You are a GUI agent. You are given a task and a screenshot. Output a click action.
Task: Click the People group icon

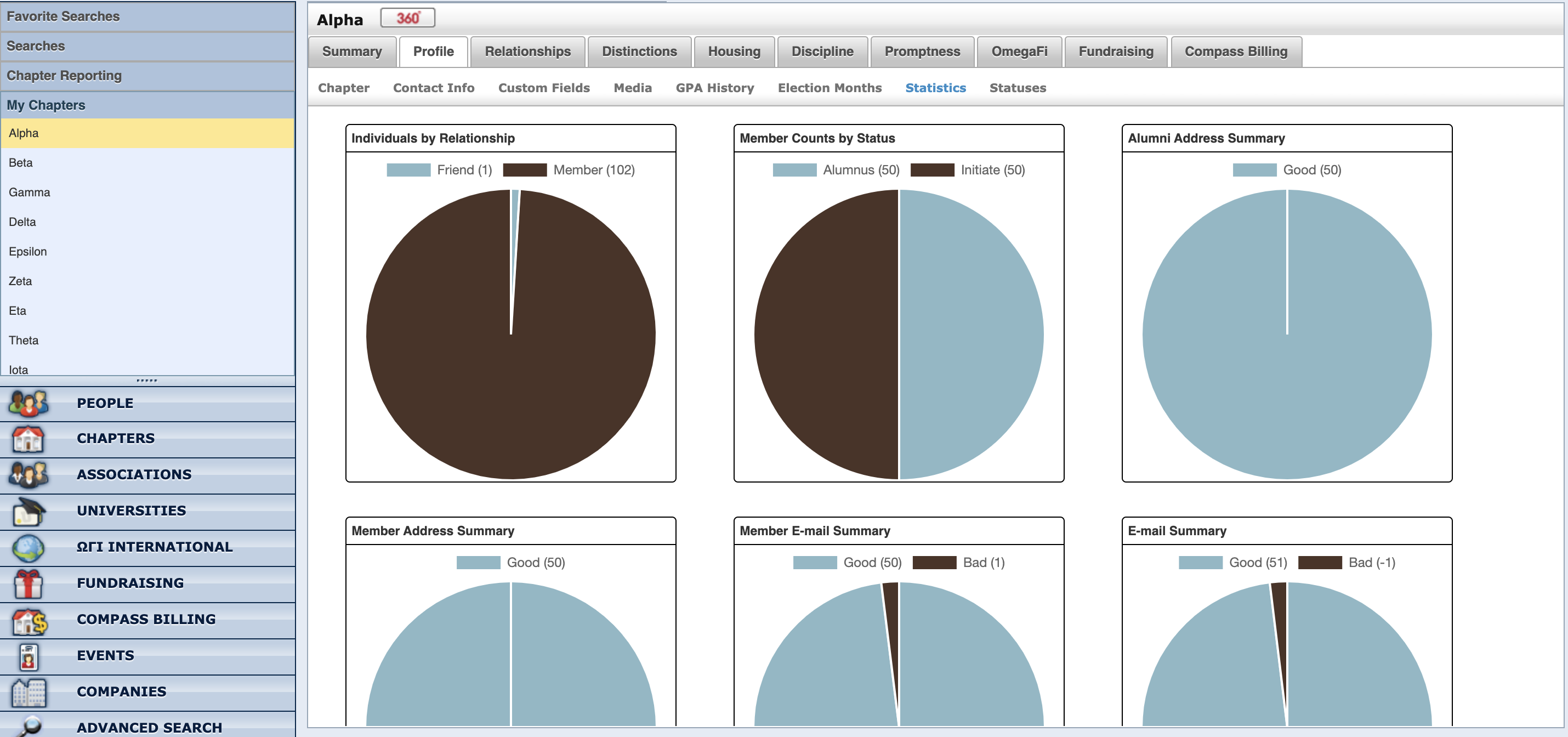click(28, 403)
